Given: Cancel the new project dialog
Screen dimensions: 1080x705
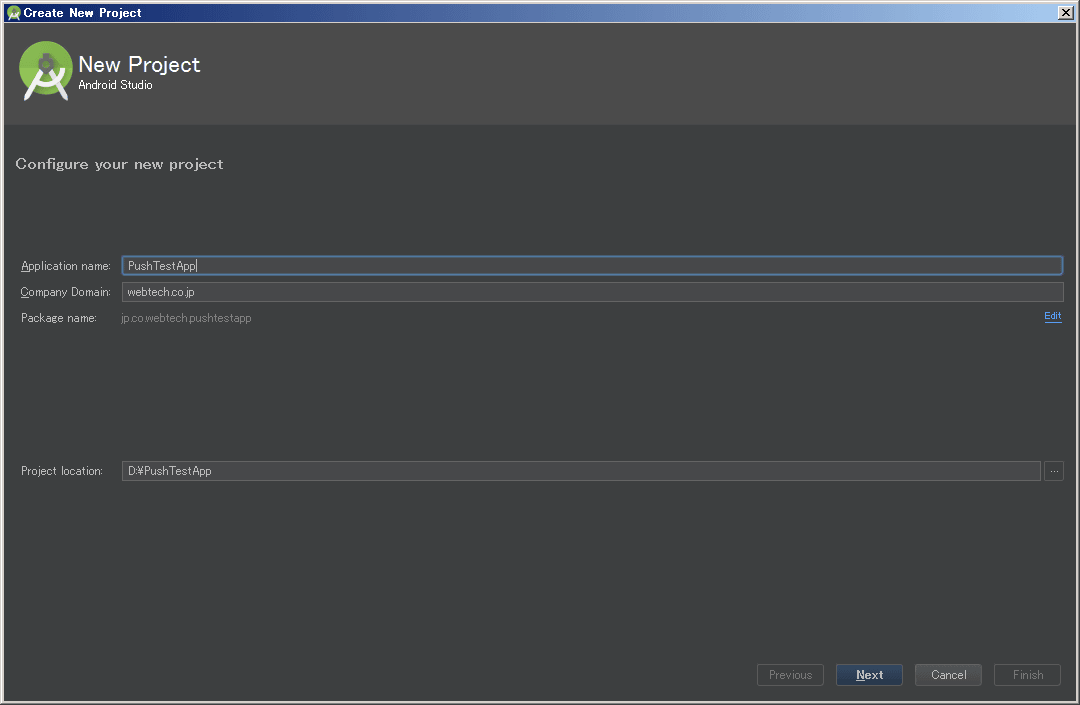Looking at the screenshot, I should pyautogui.click(x=948, y=675).
